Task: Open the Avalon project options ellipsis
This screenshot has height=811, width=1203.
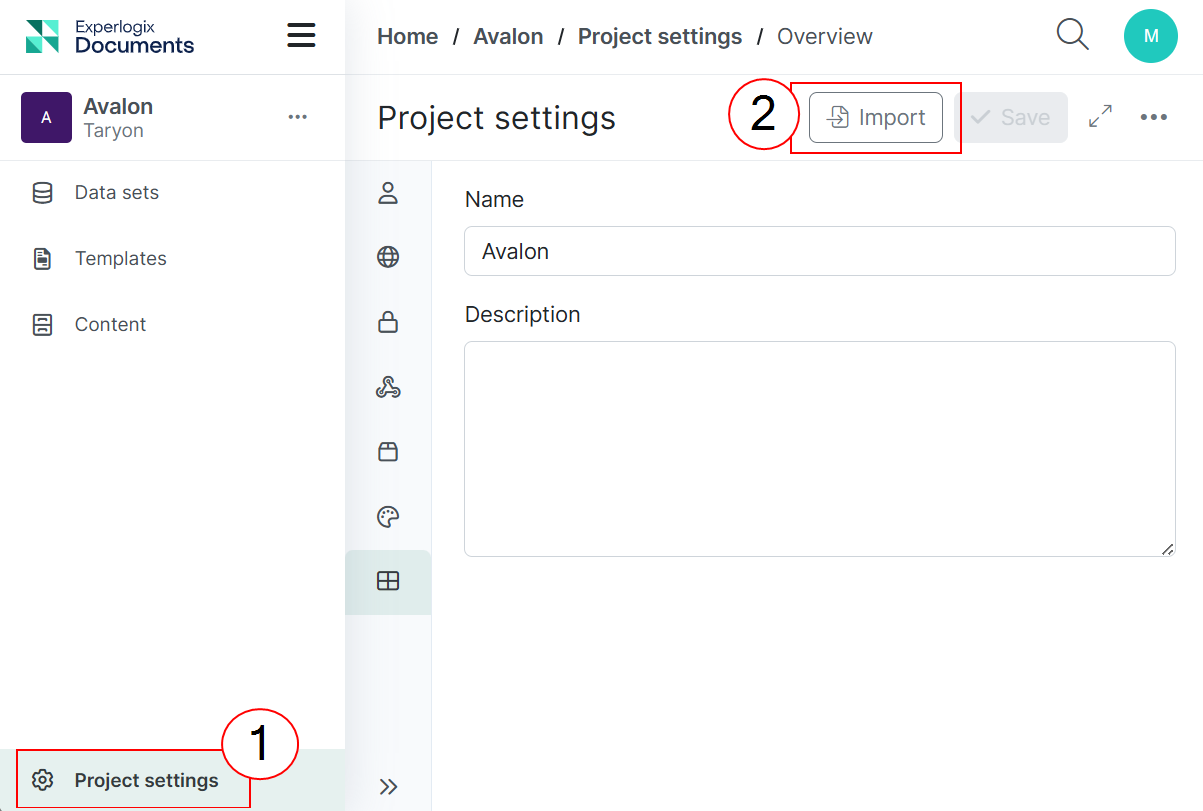Action: tap(297, 117)
